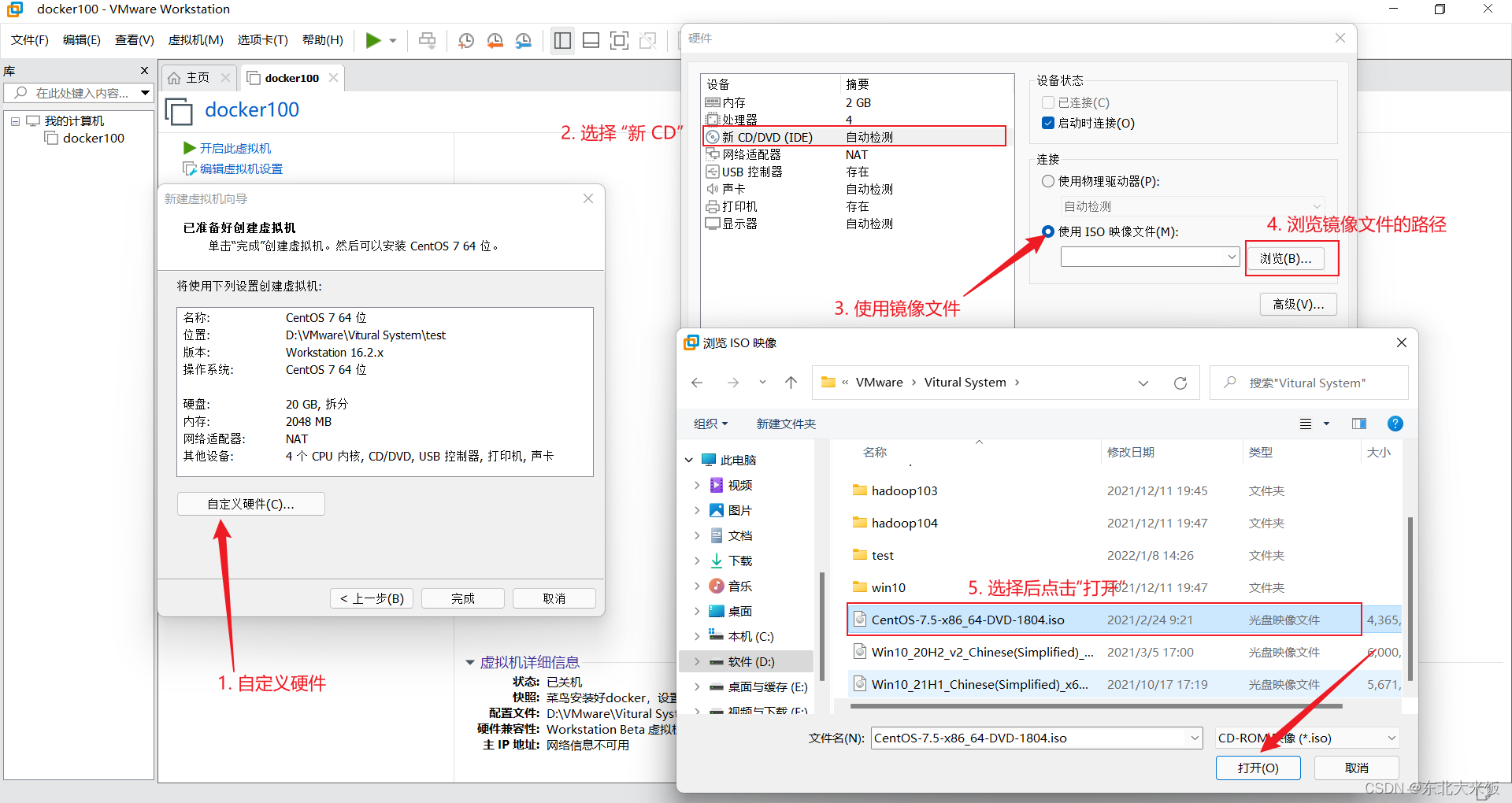Open the 查看(V) menu
The width and height of the screenshot is (1512, 803).
pos(135,40)
